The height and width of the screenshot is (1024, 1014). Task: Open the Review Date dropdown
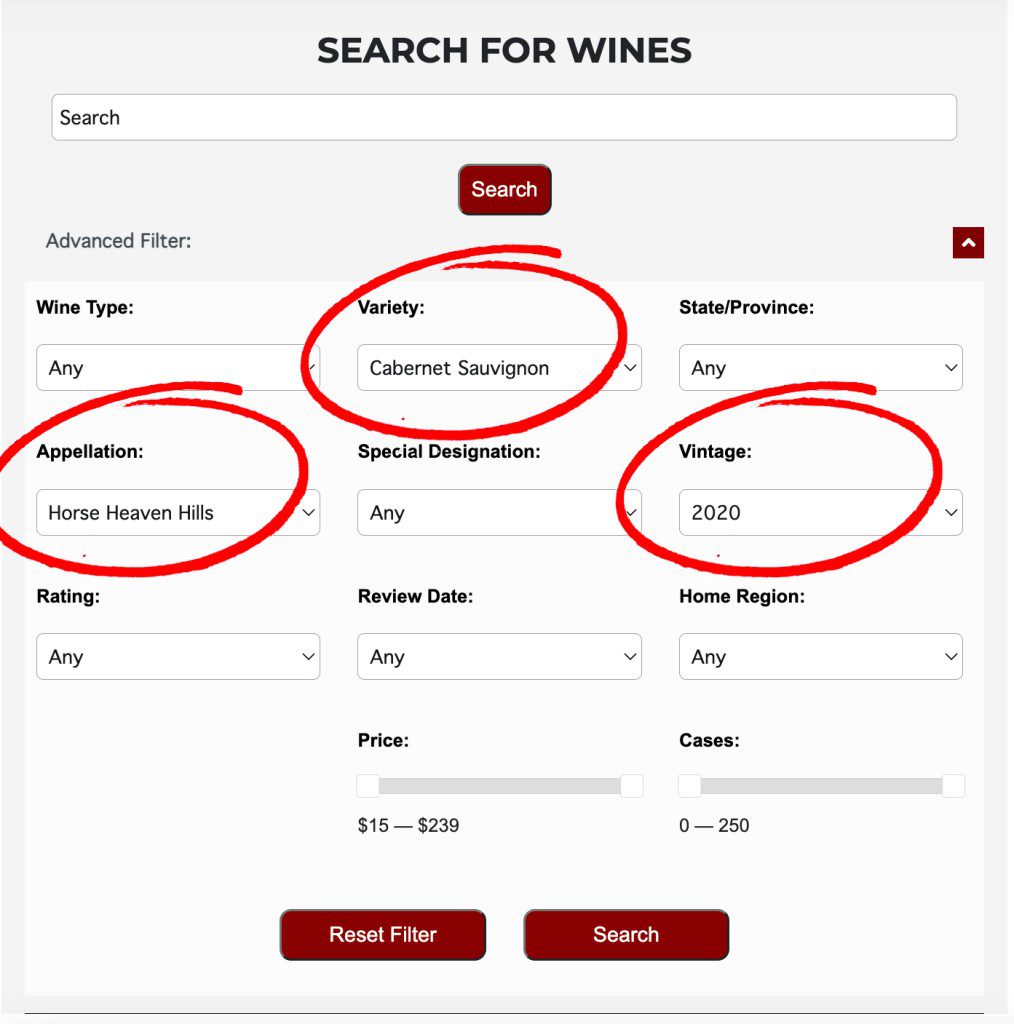(x=499, y=656)
